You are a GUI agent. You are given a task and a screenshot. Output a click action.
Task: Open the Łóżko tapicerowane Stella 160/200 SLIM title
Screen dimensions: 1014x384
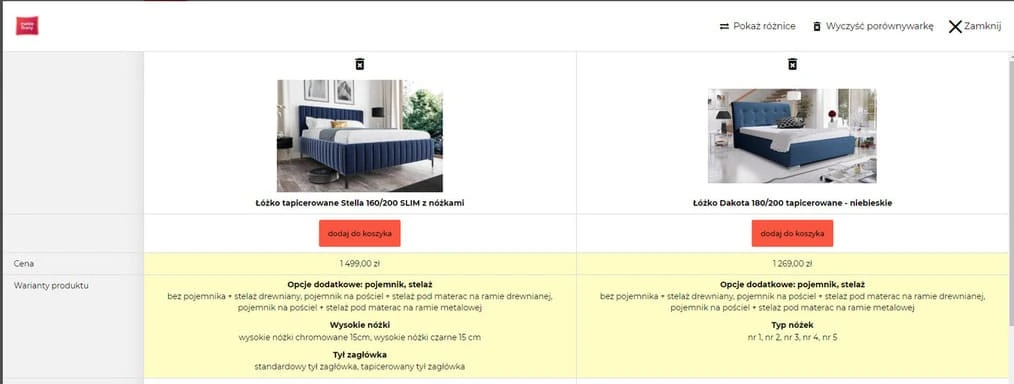tap(360, 203)
